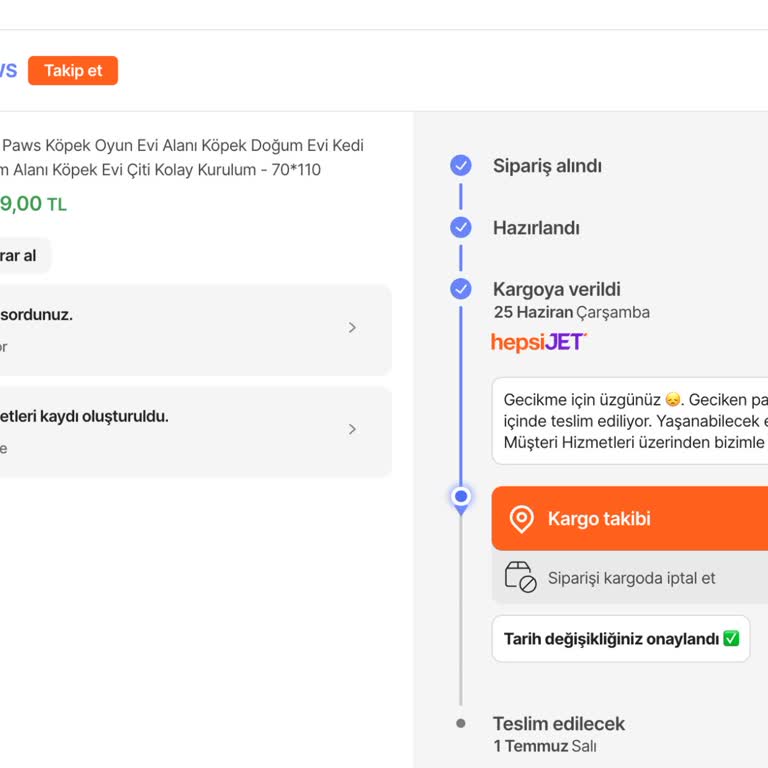Click the Kargoya verildi checkmark icon
The image size is (768, 768).
click(x=461, y=289)
